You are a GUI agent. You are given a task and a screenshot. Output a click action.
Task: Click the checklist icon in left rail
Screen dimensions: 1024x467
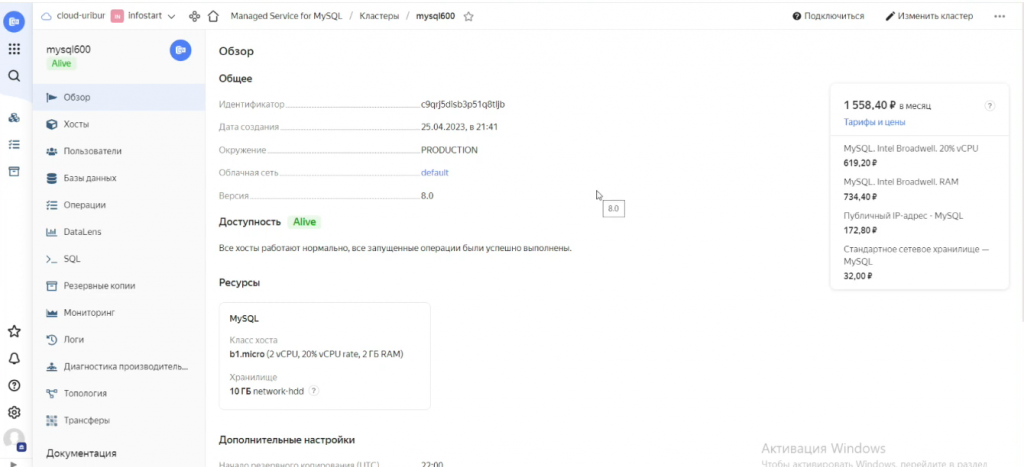pyautogui.click(x=14, y=144)
